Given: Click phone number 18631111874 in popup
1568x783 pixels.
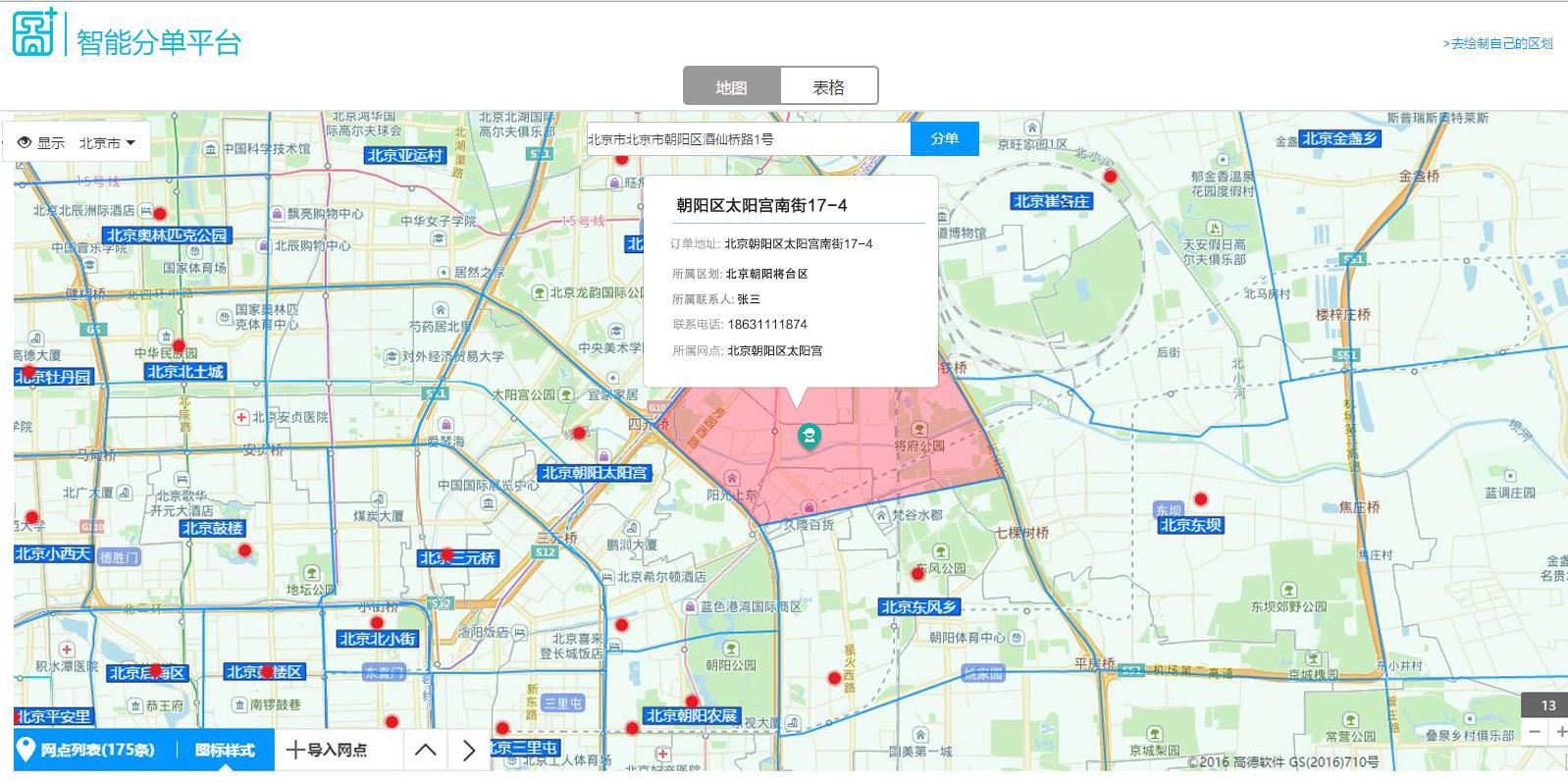Looking at the screenshot, I should (x=767, y=324).
